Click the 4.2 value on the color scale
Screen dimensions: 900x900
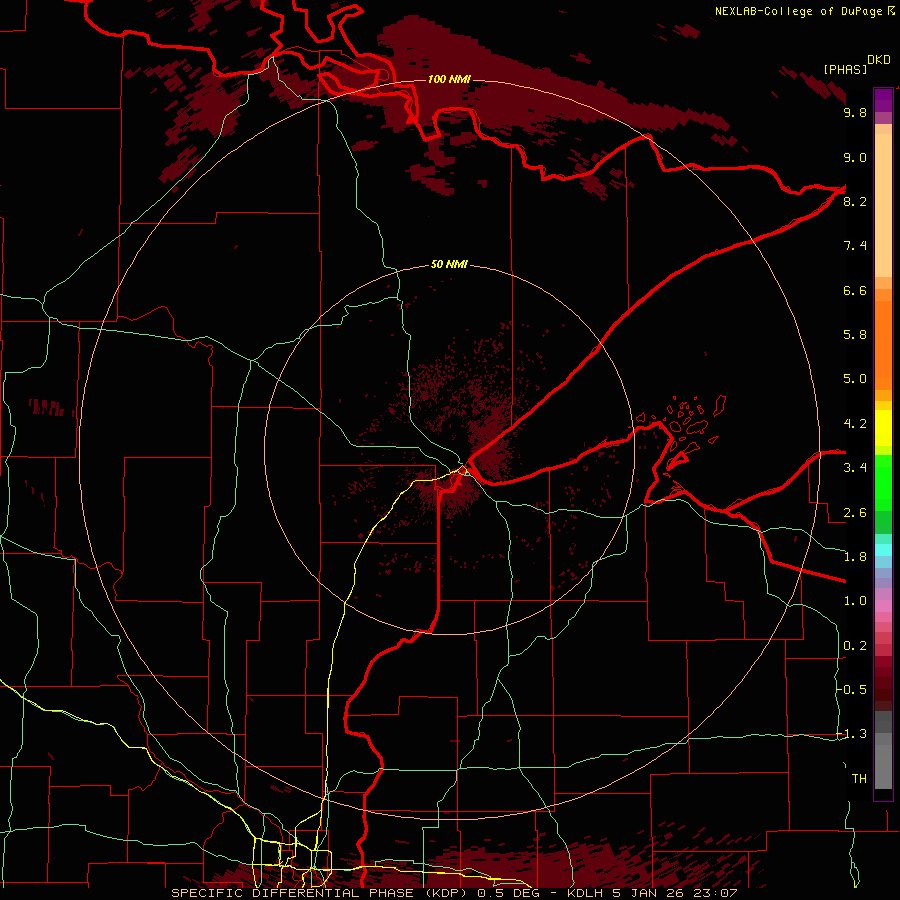[x=855, y=424]
